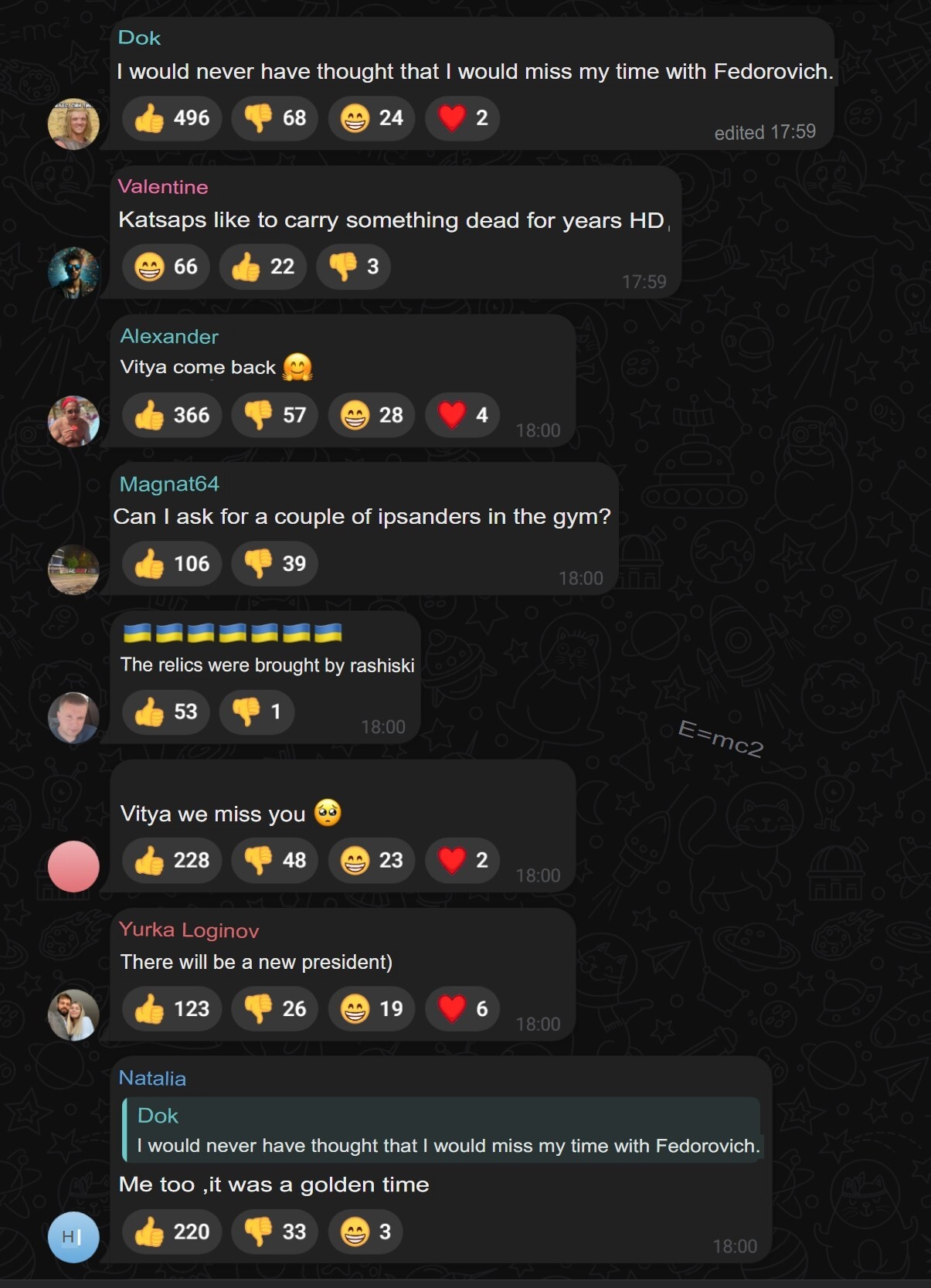Open Dok's profile avatar

pos(73,124)
